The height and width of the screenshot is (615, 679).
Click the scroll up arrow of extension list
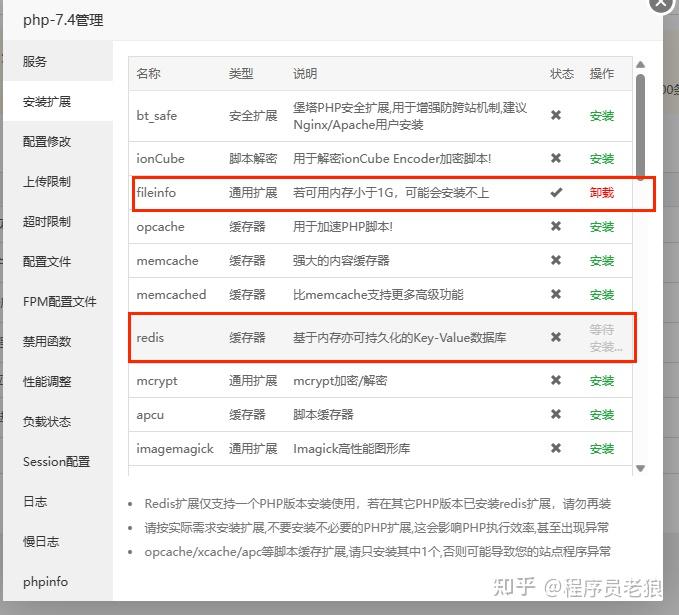[640, 65]
